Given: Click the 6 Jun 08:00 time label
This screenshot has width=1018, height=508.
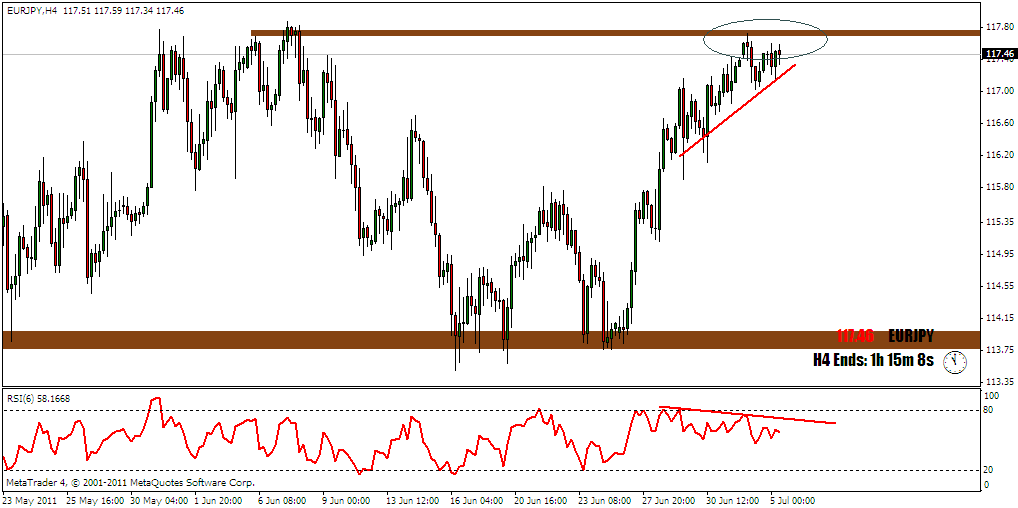Looking at the screenshot, I should 283,501.
